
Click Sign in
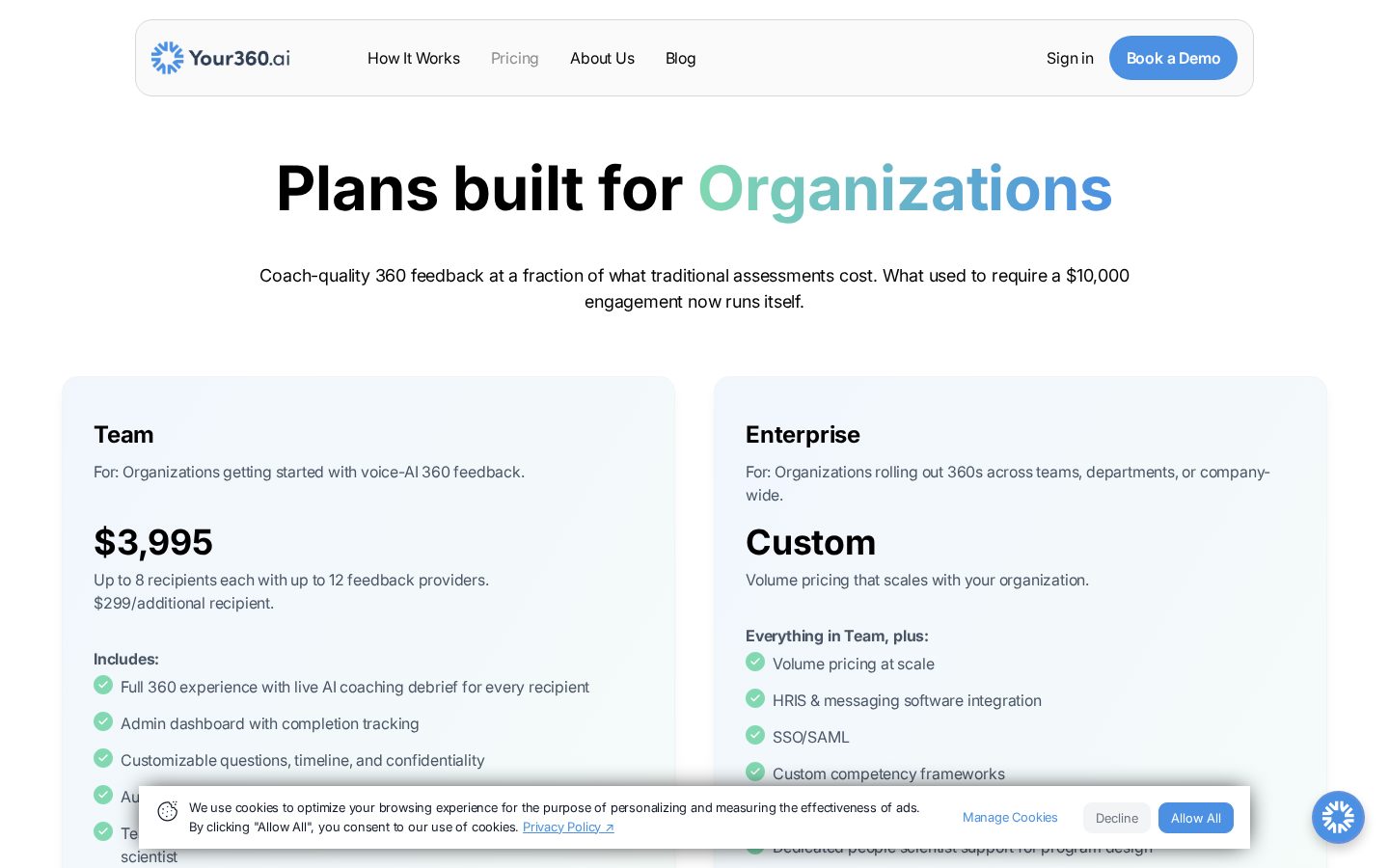coord(1070,58)
